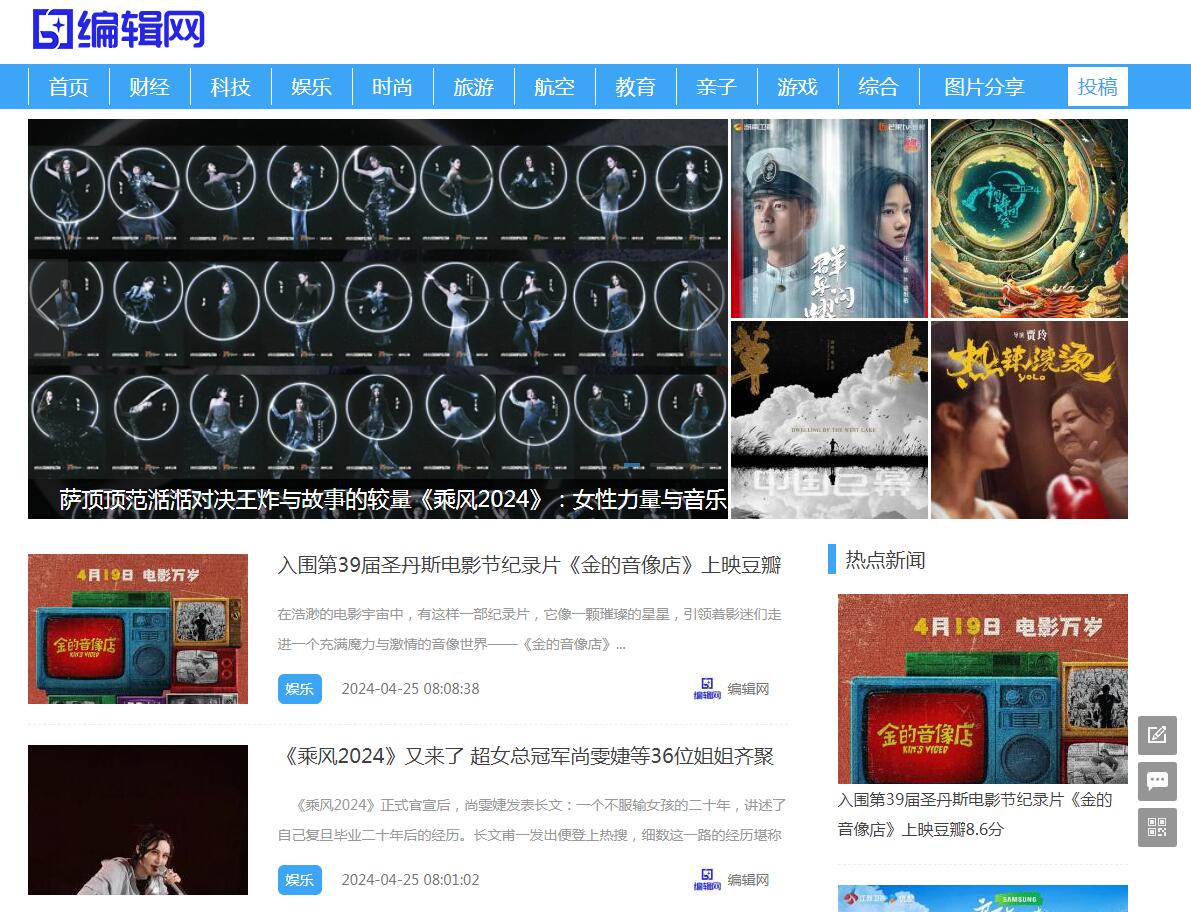Click the 娱乐 tag on the 金的音像店 article
The width and height of the screenshot is (1191, 912).
coord(299,689)
